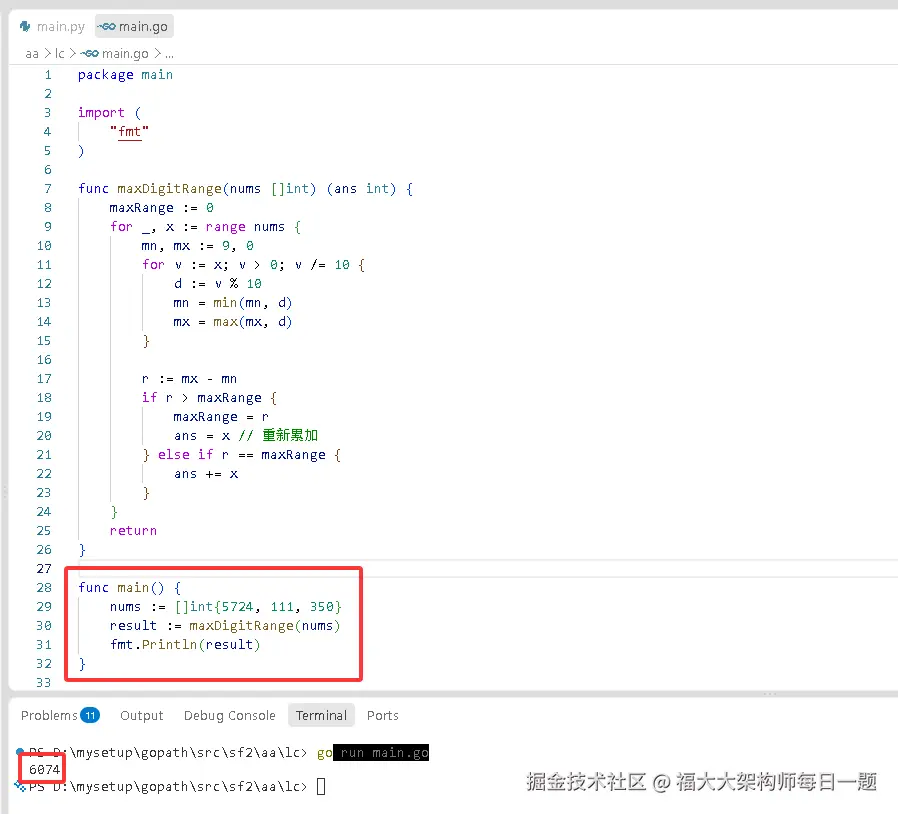The width and height of the screenshot is (898, 814).
Task: Open the 'aa' breadcrumb folder
Action: [x=32, y=54]
